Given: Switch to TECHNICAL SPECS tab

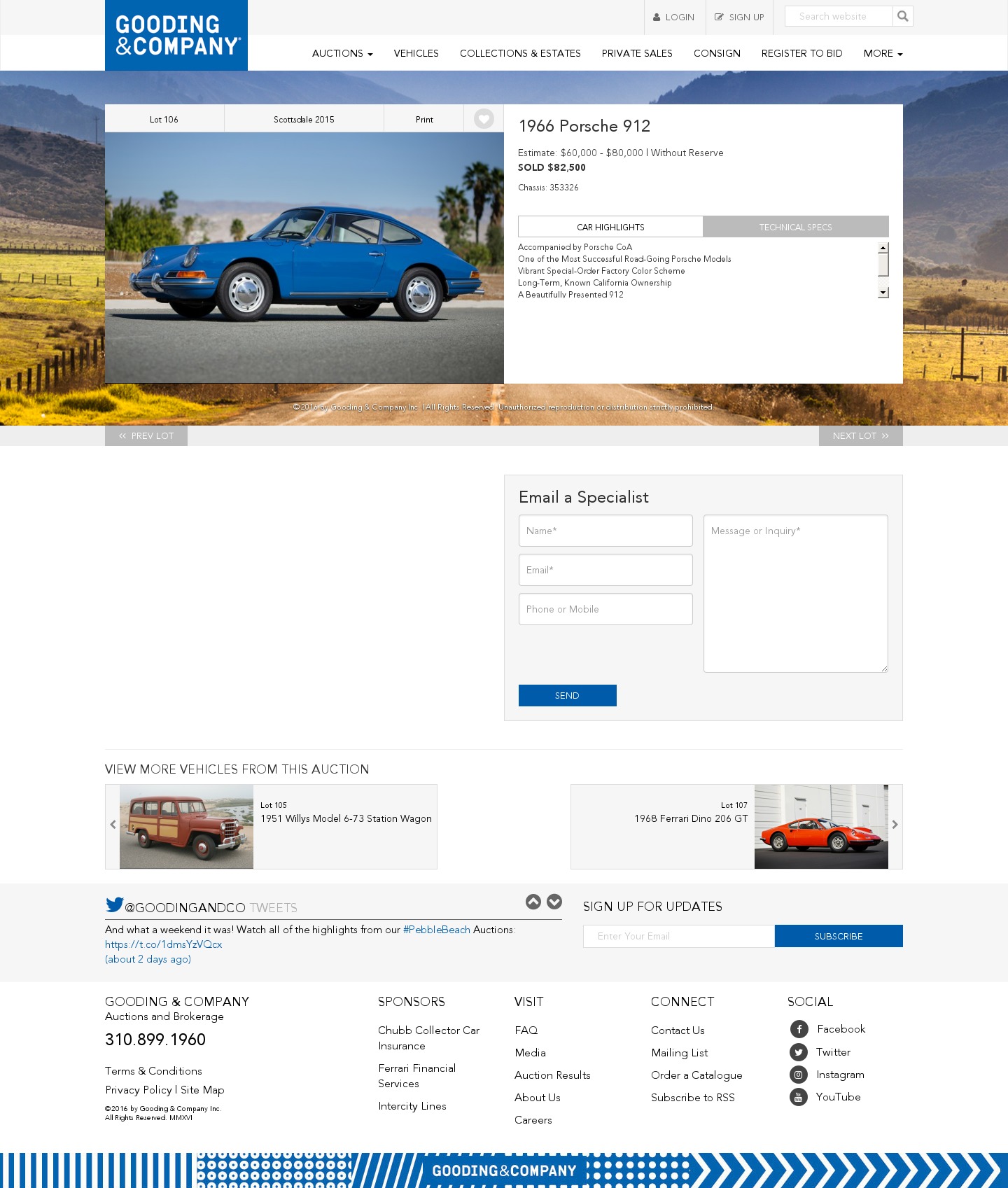Looking at the screenshot, I should click(796, 227).
